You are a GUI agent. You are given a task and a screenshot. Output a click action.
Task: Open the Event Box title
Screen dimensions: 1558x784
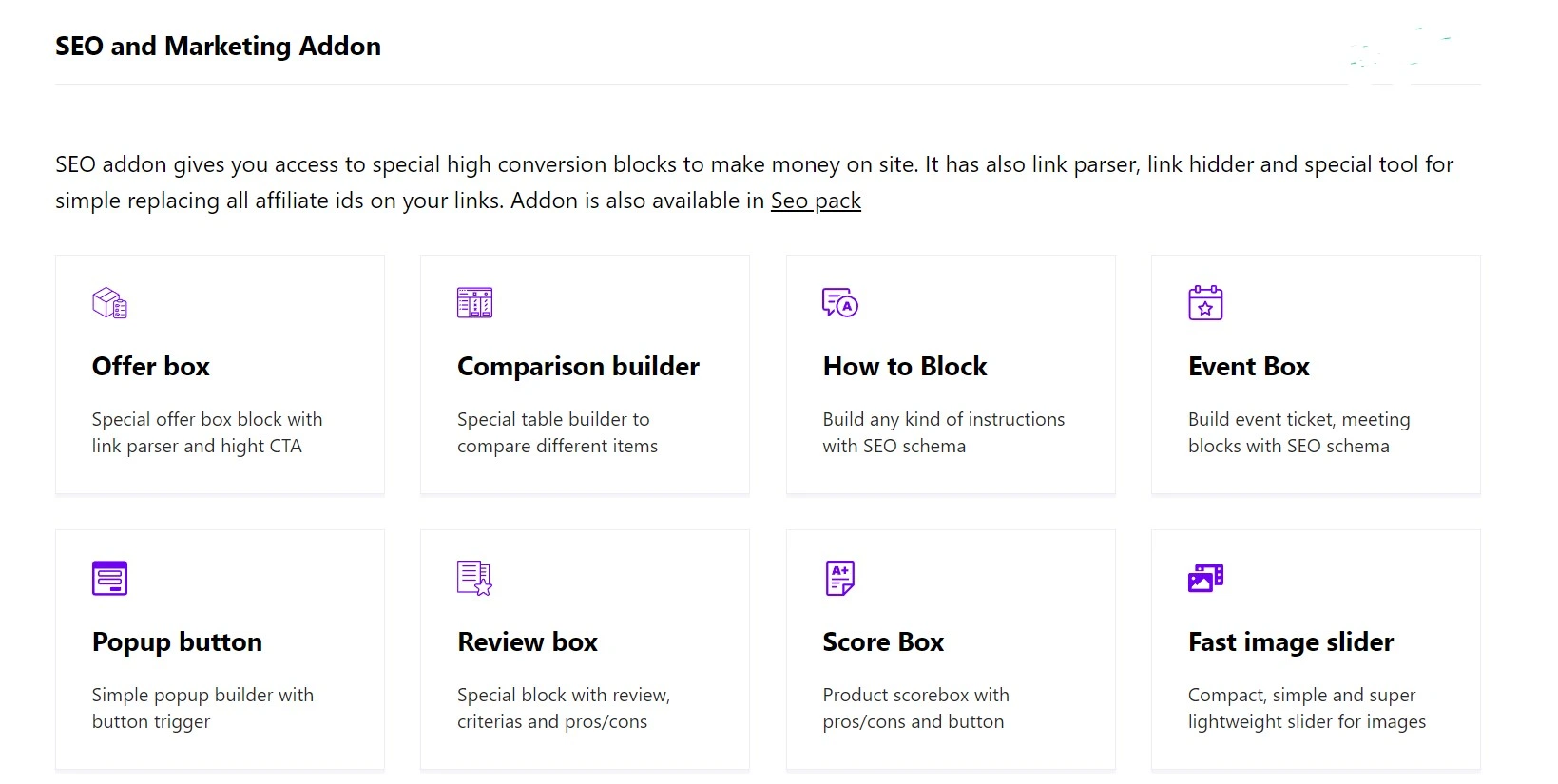point(1249,367)
